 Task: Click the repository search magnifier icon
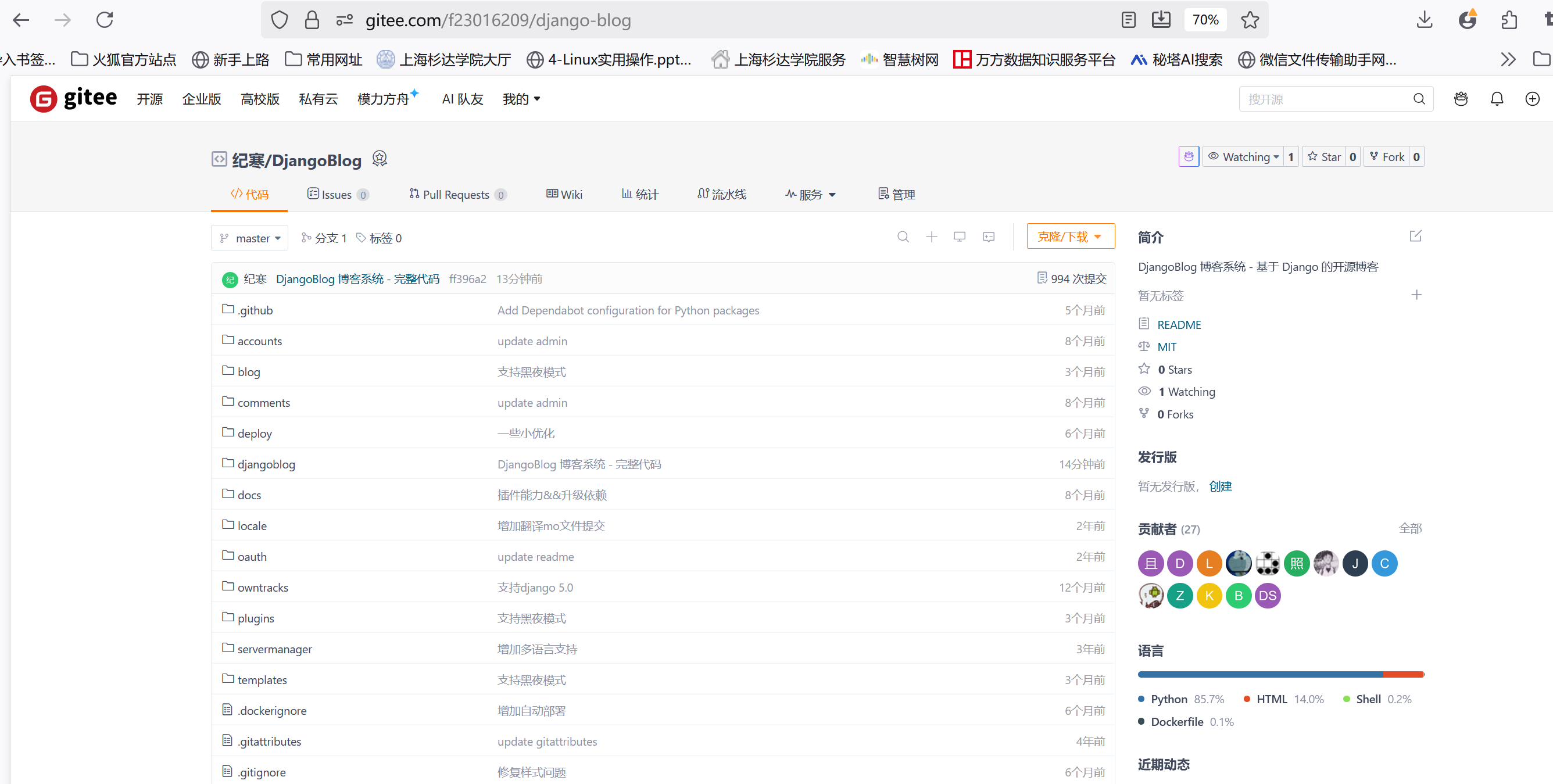click(x=903, y=237)
